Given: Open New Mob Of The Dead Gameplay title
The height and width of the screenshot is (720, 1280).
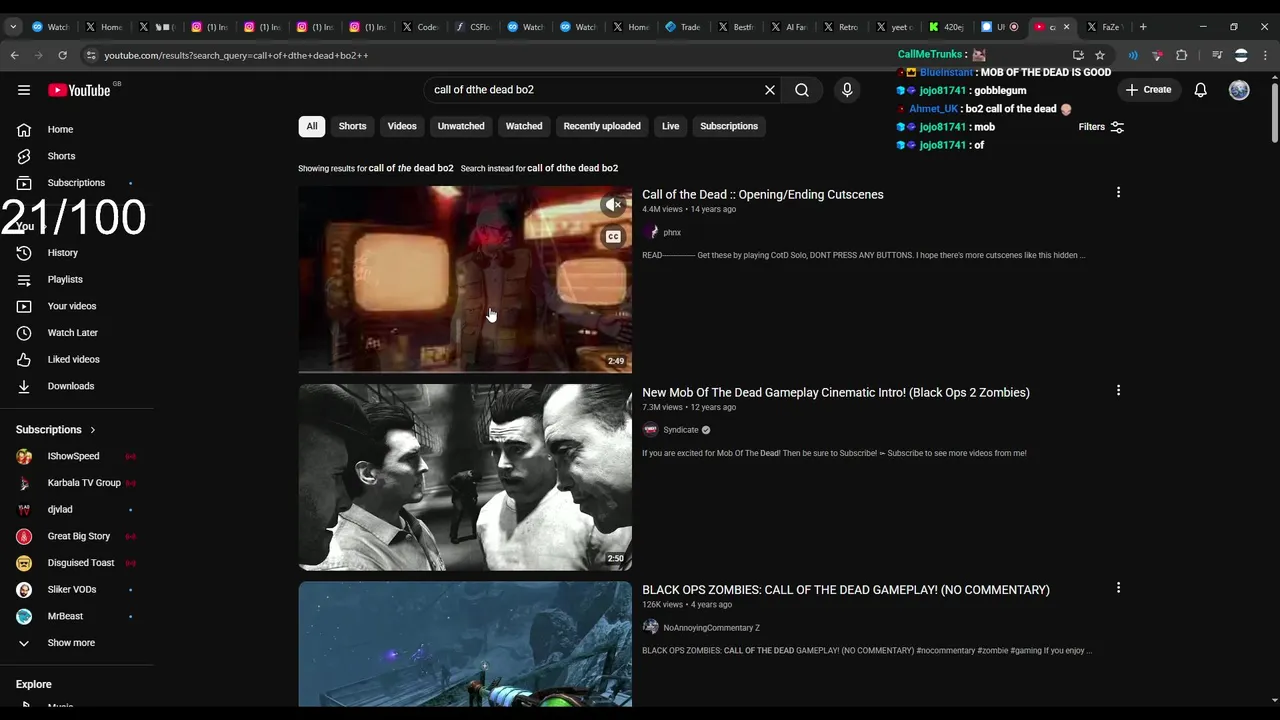Looking at the screenshot, I should [836, 393].
